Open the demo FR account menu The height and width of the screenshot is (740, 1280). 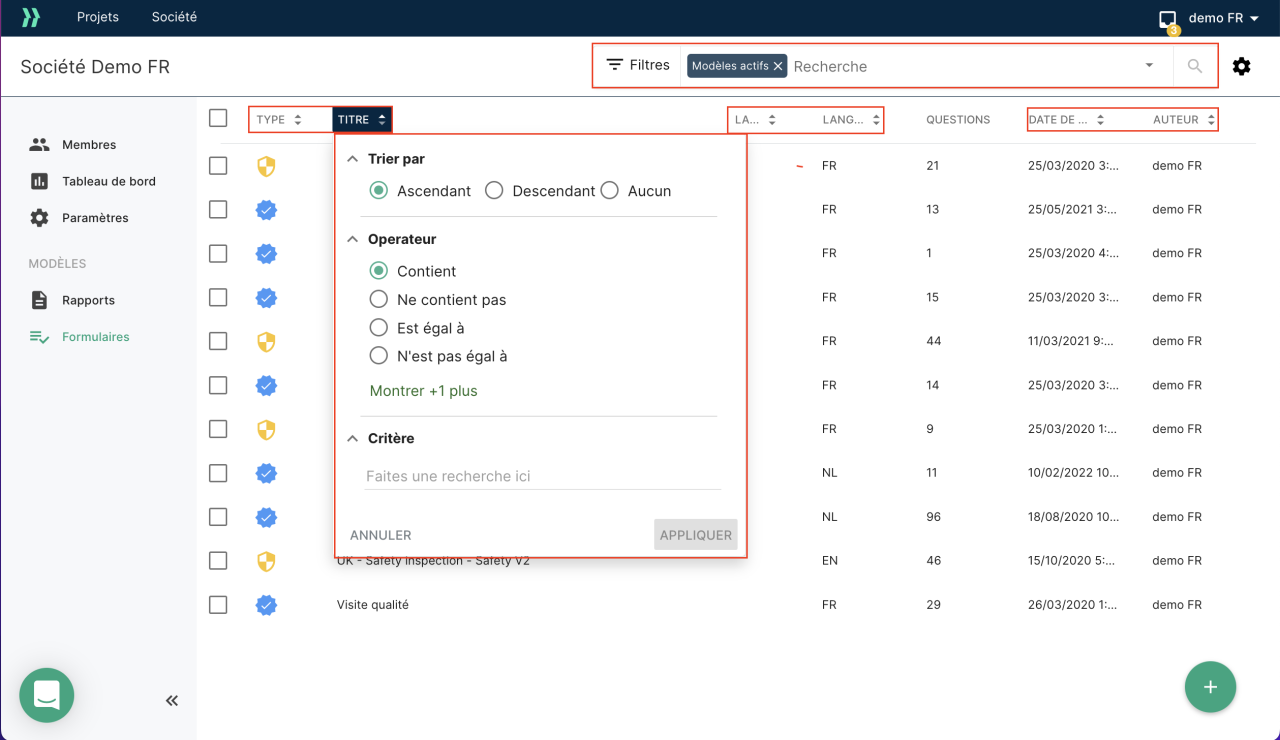1222,18
